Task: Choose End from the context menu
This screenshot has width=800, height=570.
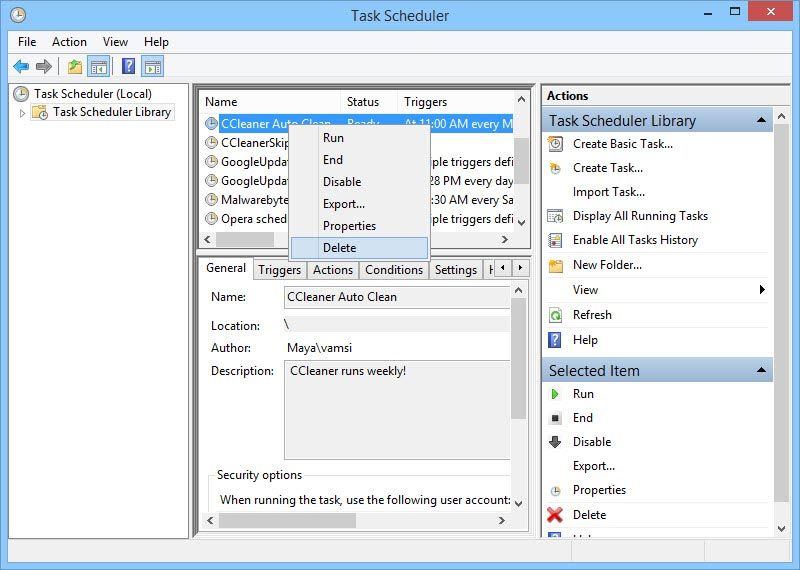Action: tap(359, 160)
